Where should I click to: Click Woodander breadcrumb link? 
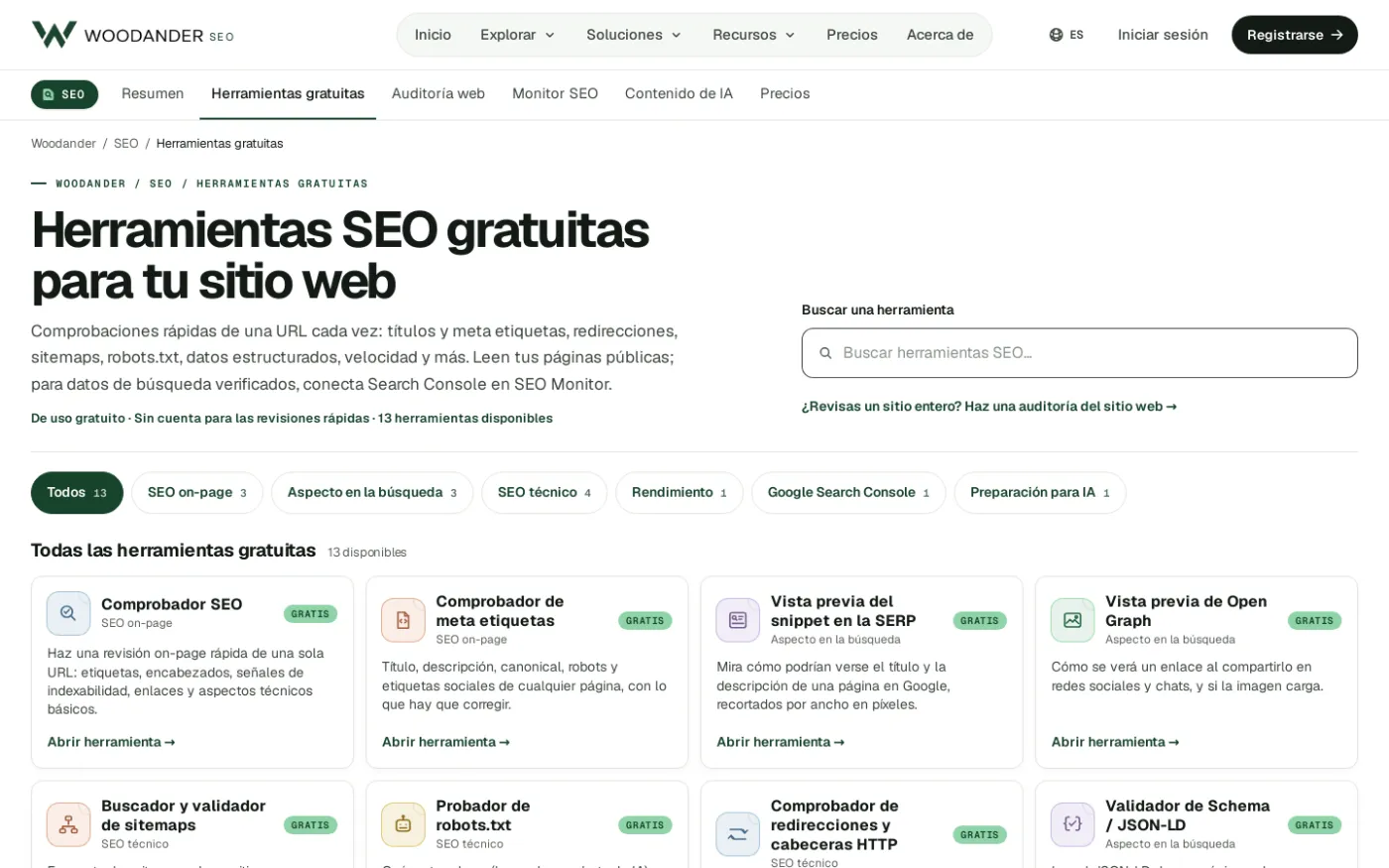(x=63, y=144)
